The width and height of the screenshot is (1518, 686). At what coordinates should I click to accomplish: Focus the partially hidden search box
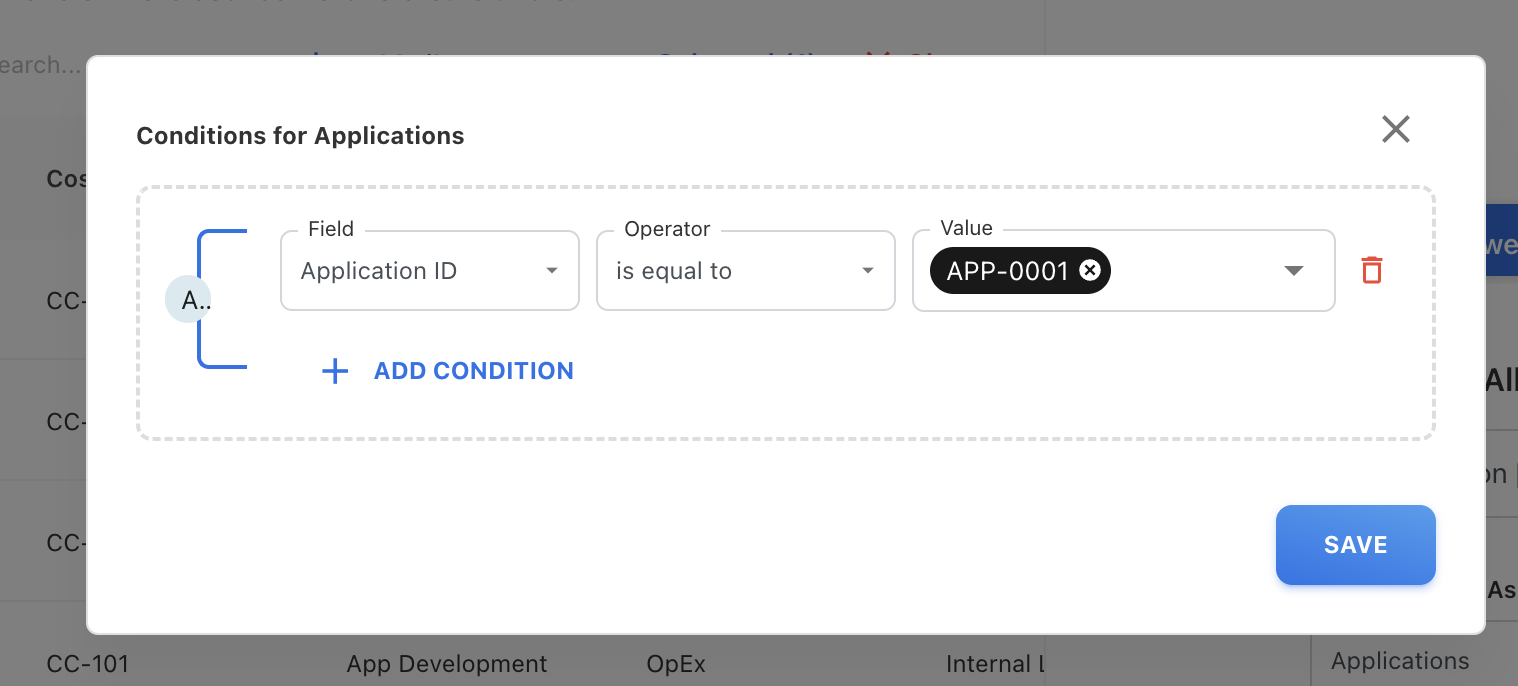[40, 66]
